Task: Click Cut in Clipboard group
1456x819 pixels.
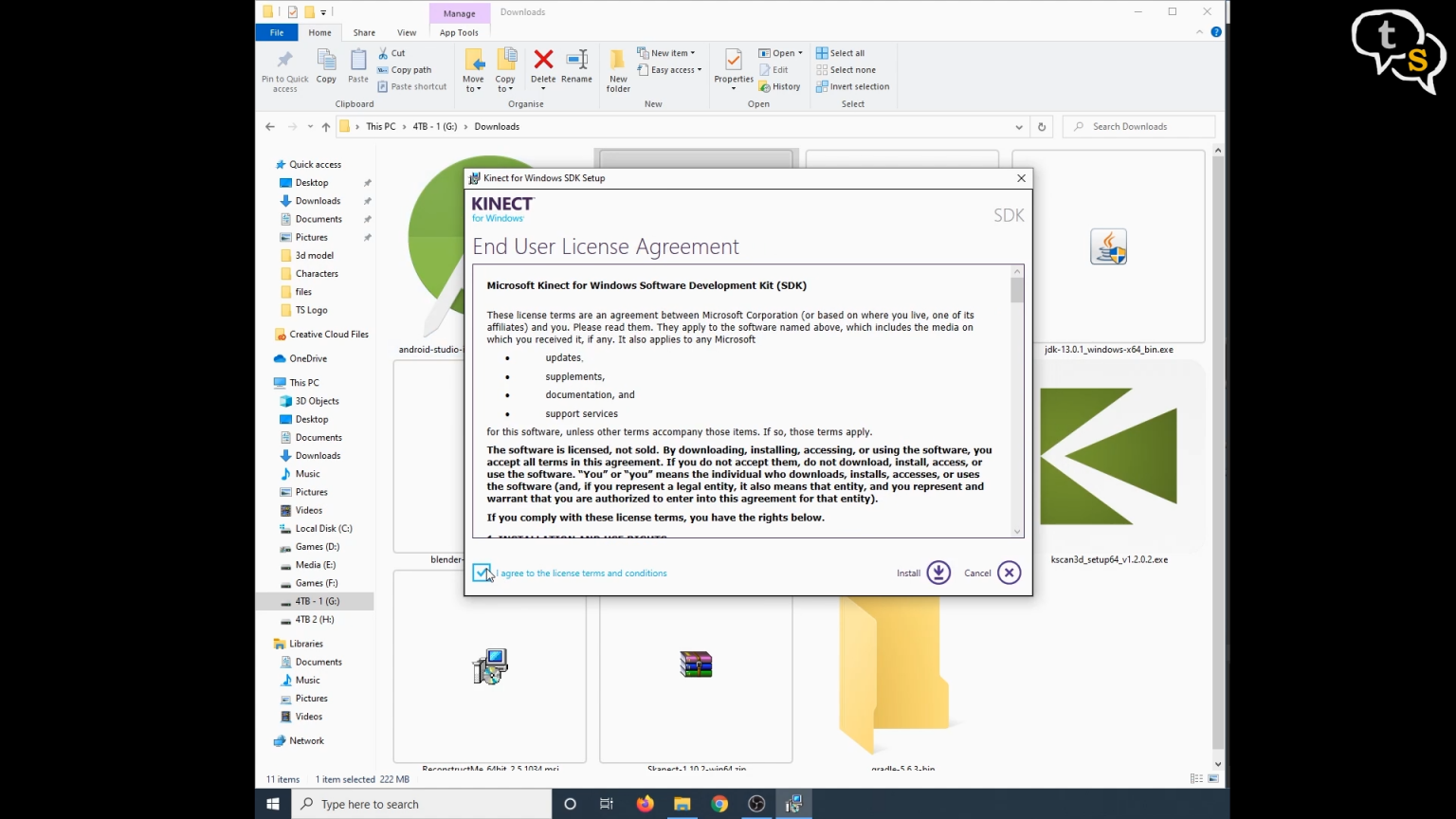Action: [x=391, y=53]
